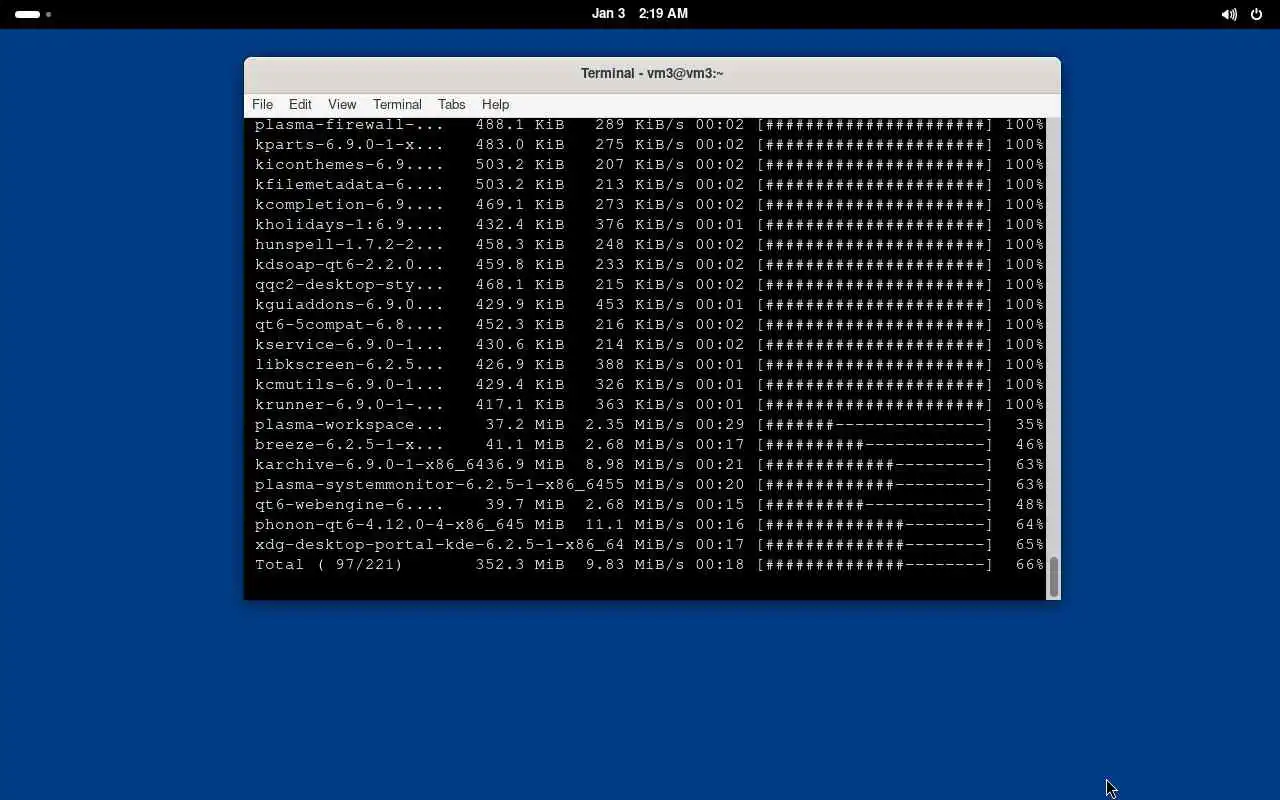The width and height of the screenshot is (1280, 800).
Task: Click the breeze-6.2.5-1 package name
Action: tap(349, 445)
